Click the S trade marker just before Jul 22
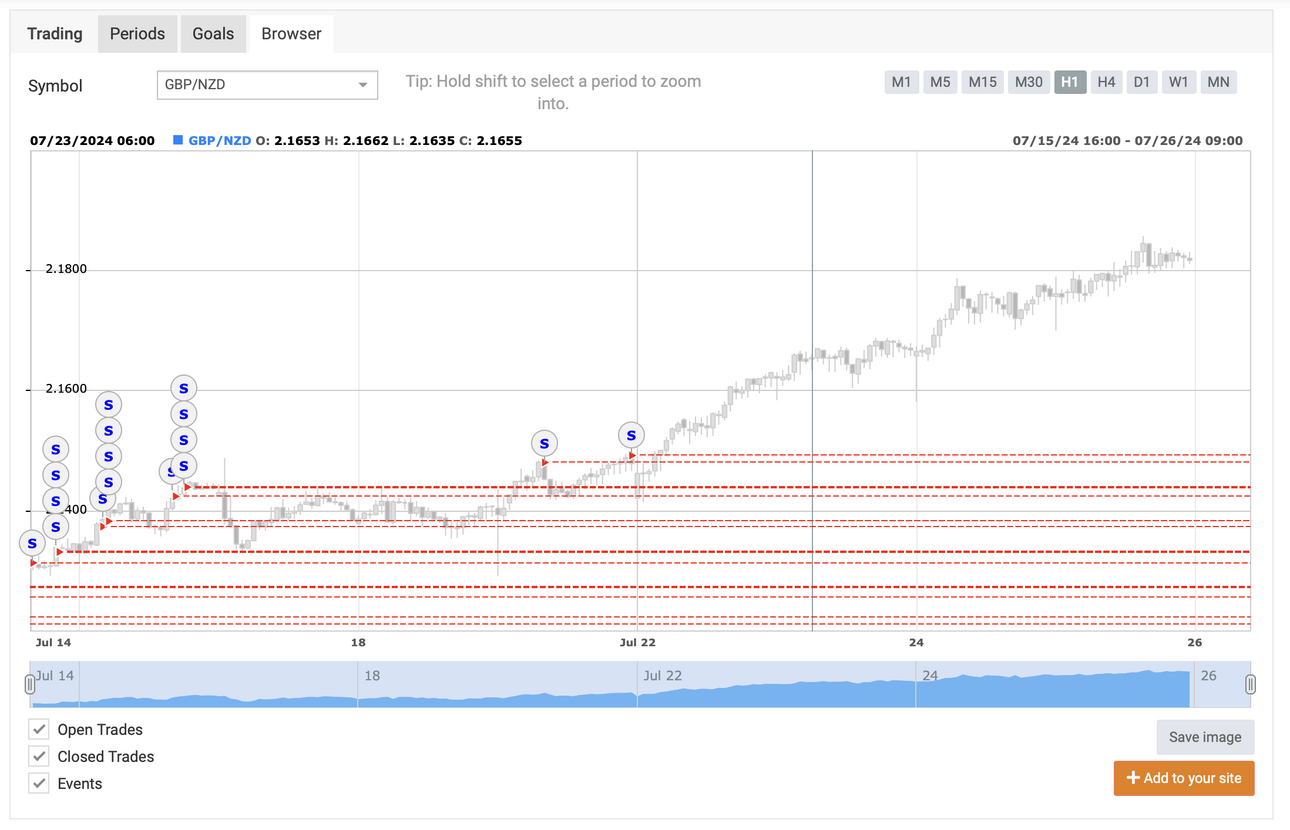 [631, 435]
